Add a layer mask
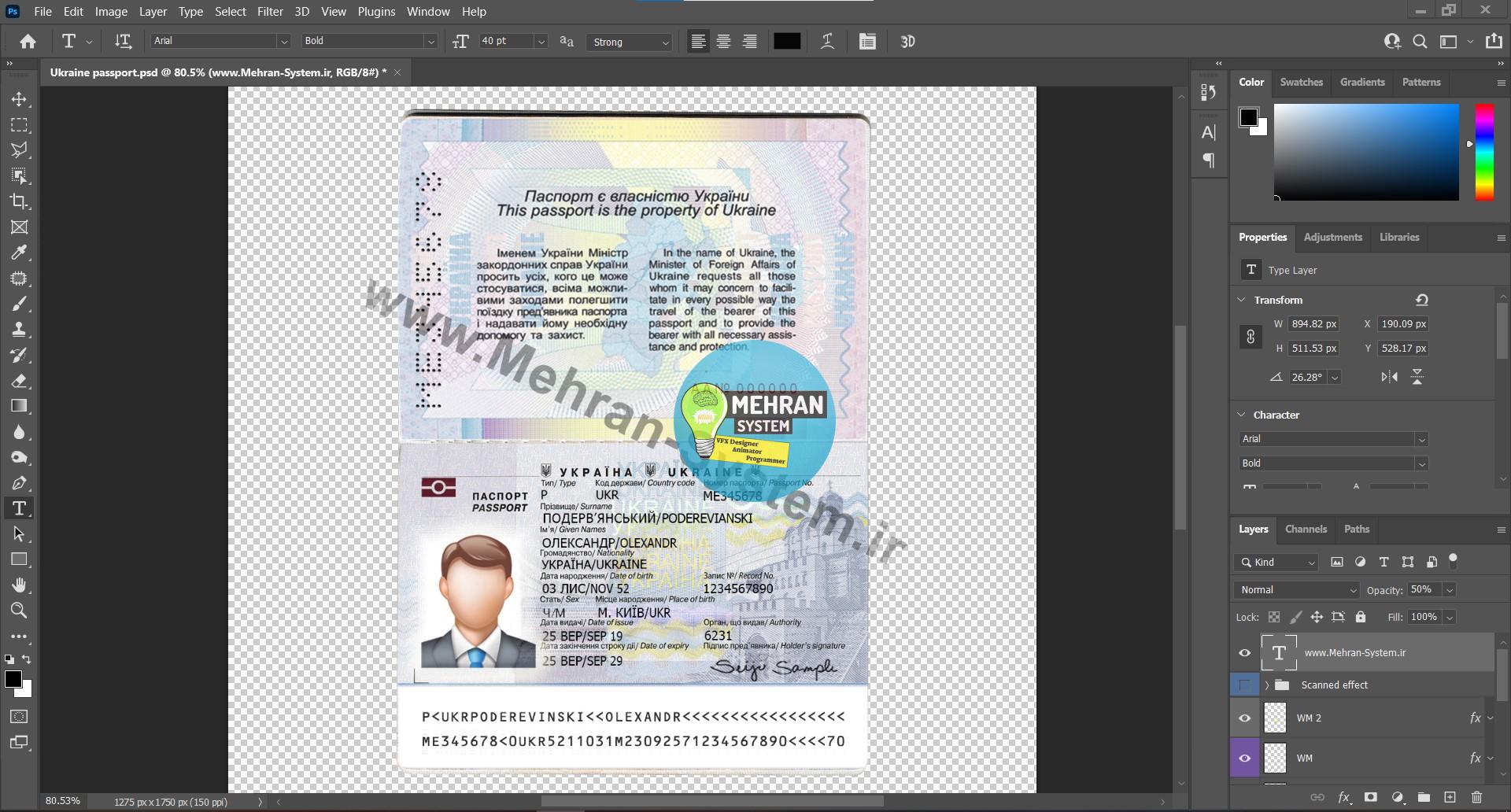The width and height of the screenshot is (1511, 812). (1370, 797)
